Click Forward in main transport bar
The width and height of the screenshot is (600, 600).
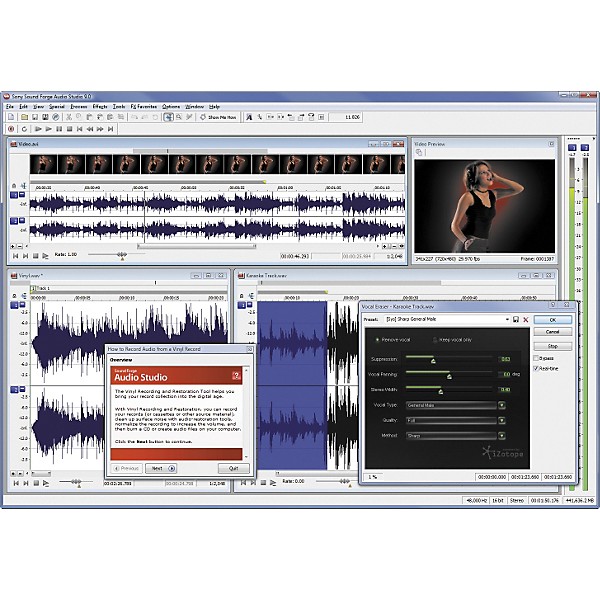[x=100, y=129]
